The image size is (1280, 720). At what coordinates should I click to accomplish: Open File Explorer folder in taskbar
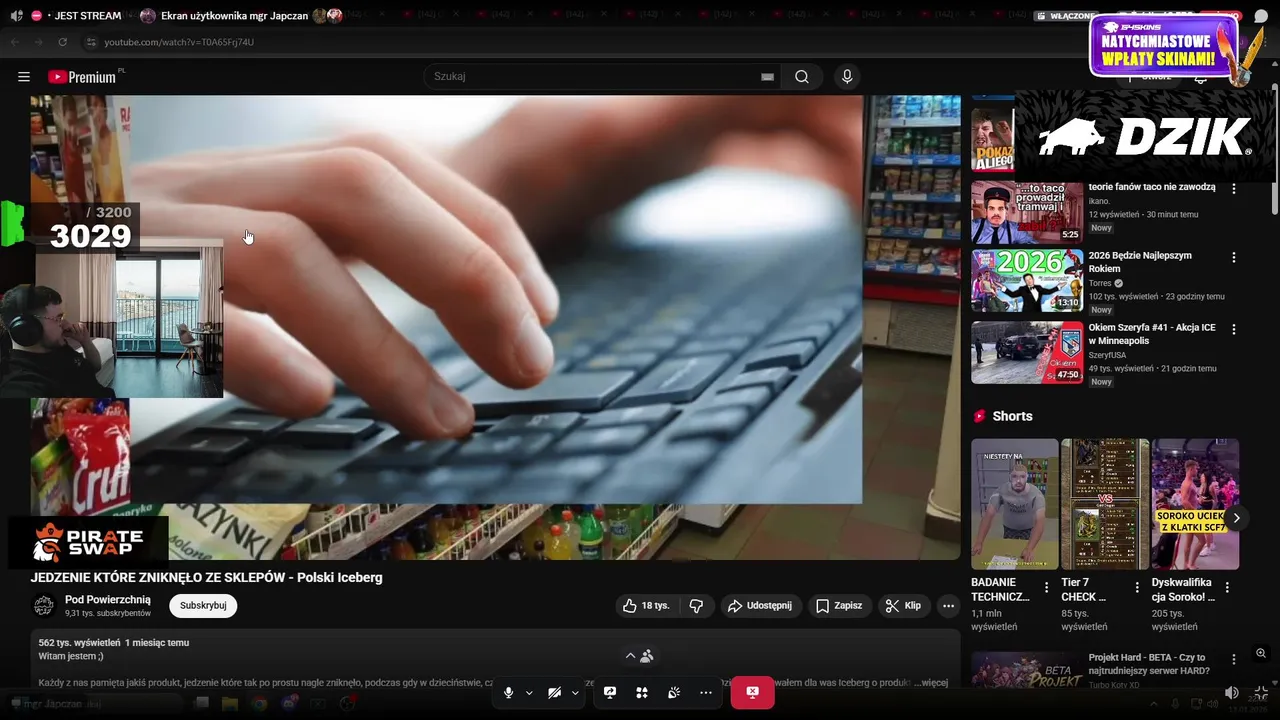click(x=230, y=704)
